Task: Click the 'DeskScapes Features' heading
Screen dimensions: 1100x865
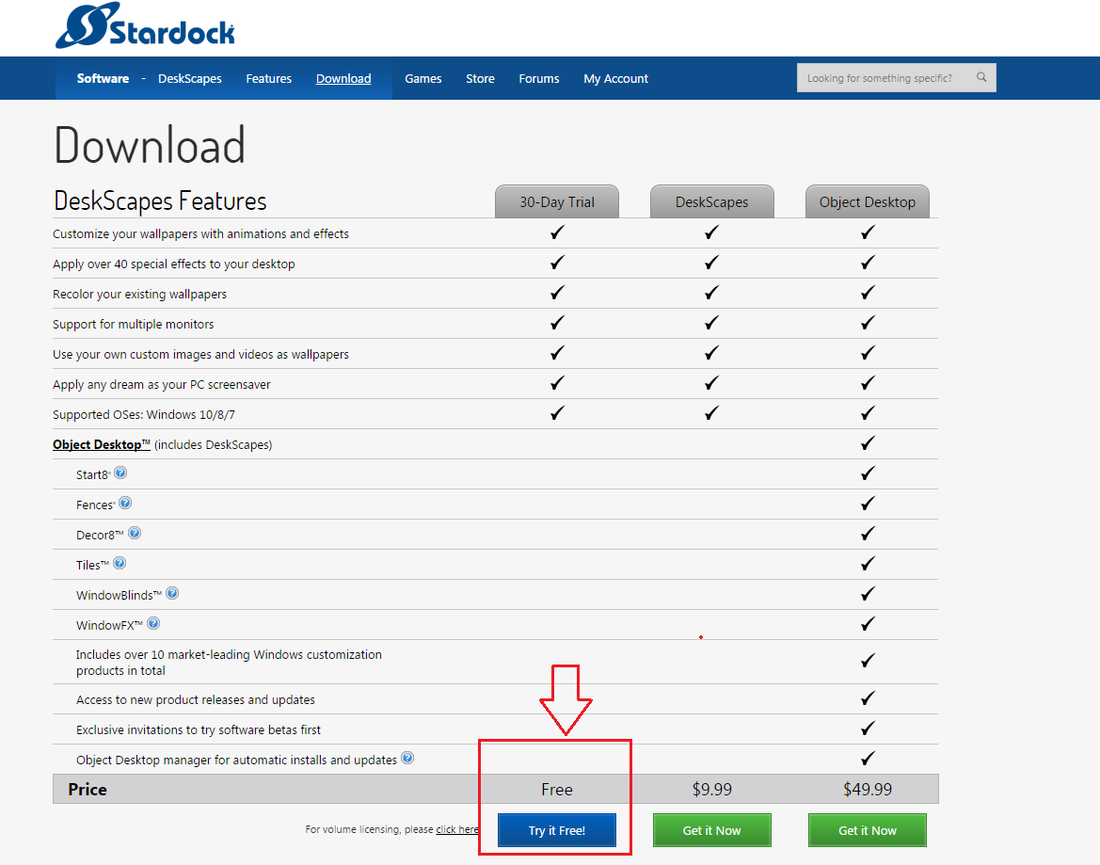Action: pyautogui.click(x=161, y=201)
